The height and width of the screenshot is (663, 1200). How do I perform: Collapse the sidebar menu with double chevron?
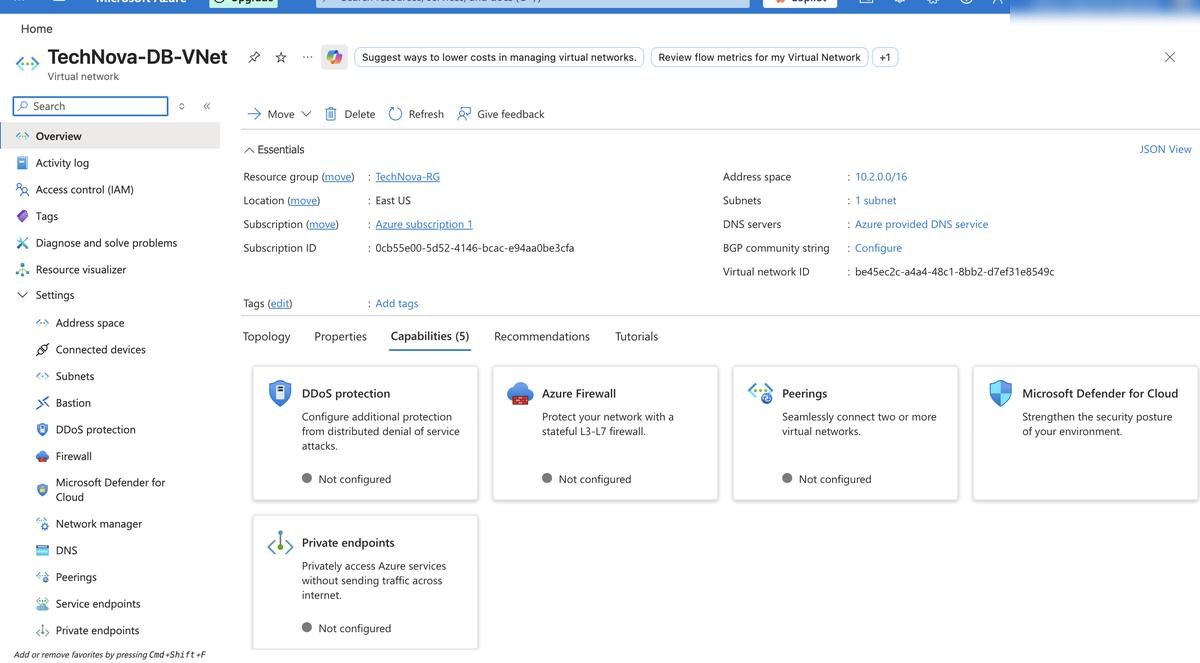click(206, 106)
